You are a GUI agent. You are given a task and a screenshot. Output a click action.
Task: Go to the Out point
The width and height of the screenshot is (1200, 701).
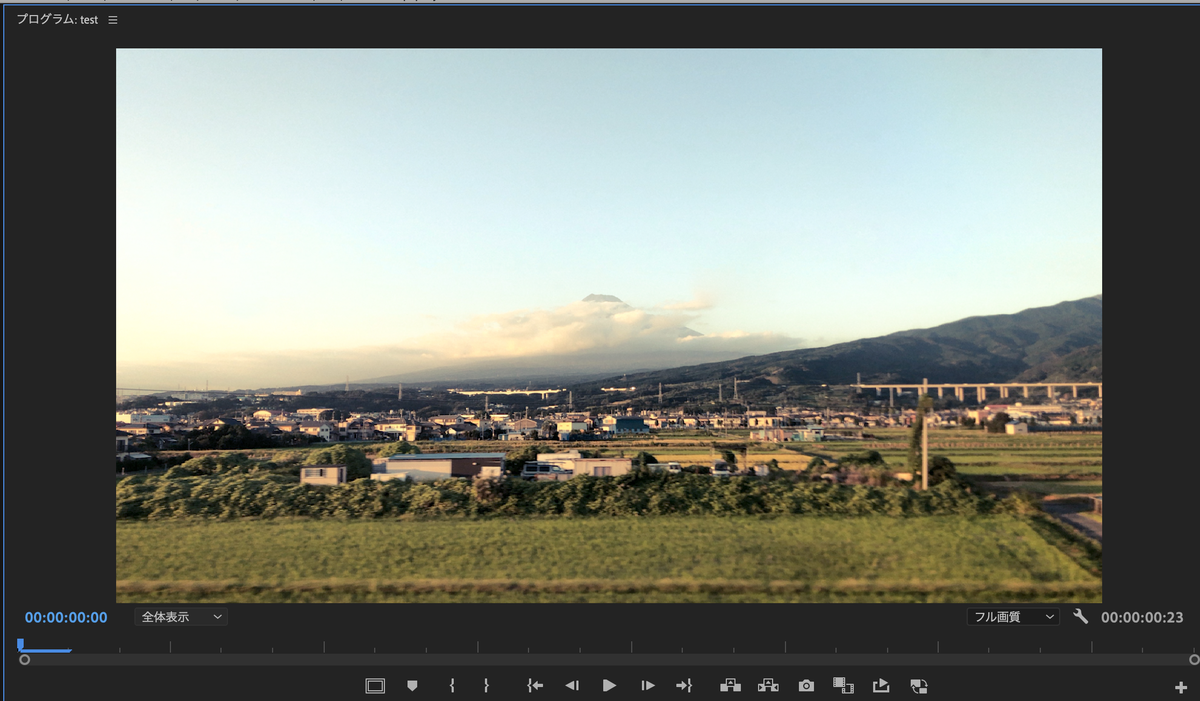click(684, 686)
